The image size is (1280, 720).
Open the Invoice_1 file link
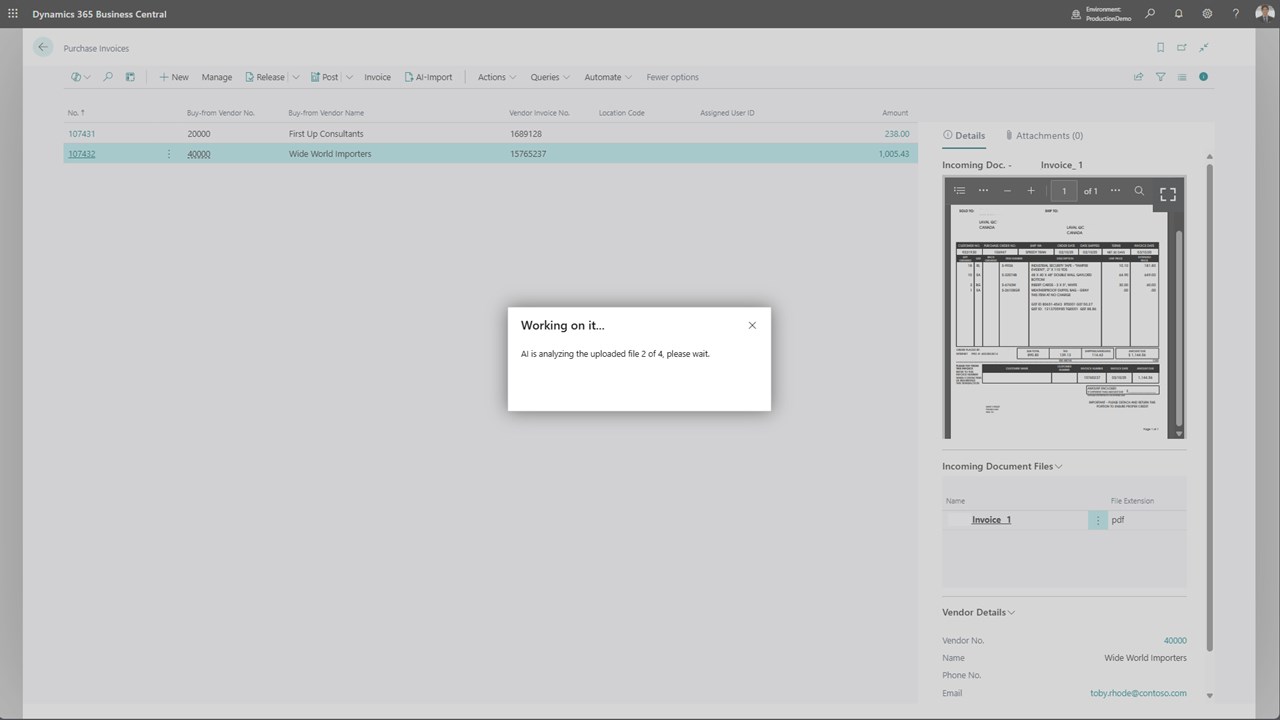[991, 520]
